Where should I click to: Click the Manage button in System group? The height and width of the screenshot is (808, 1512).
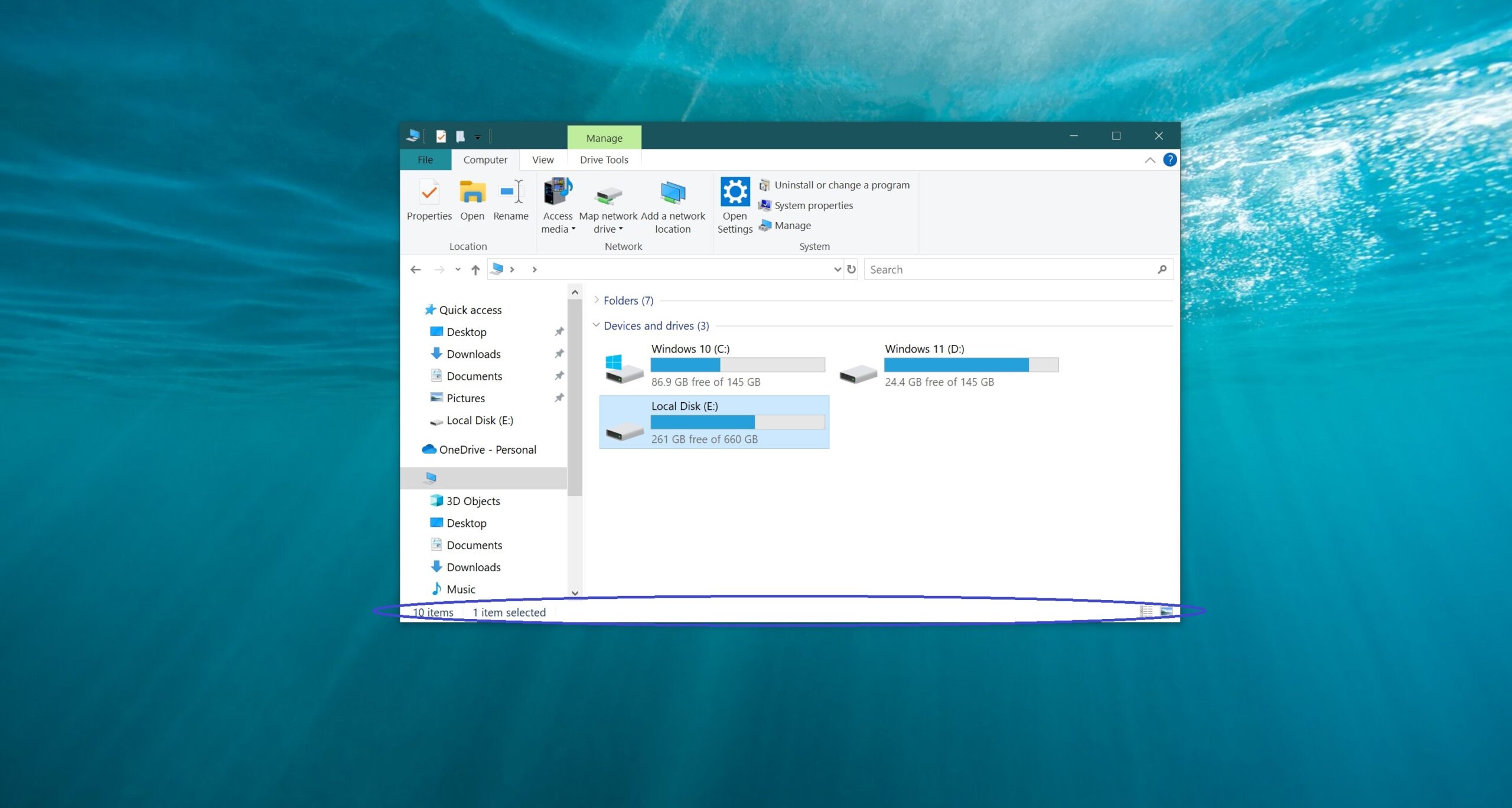pos(785,226)
